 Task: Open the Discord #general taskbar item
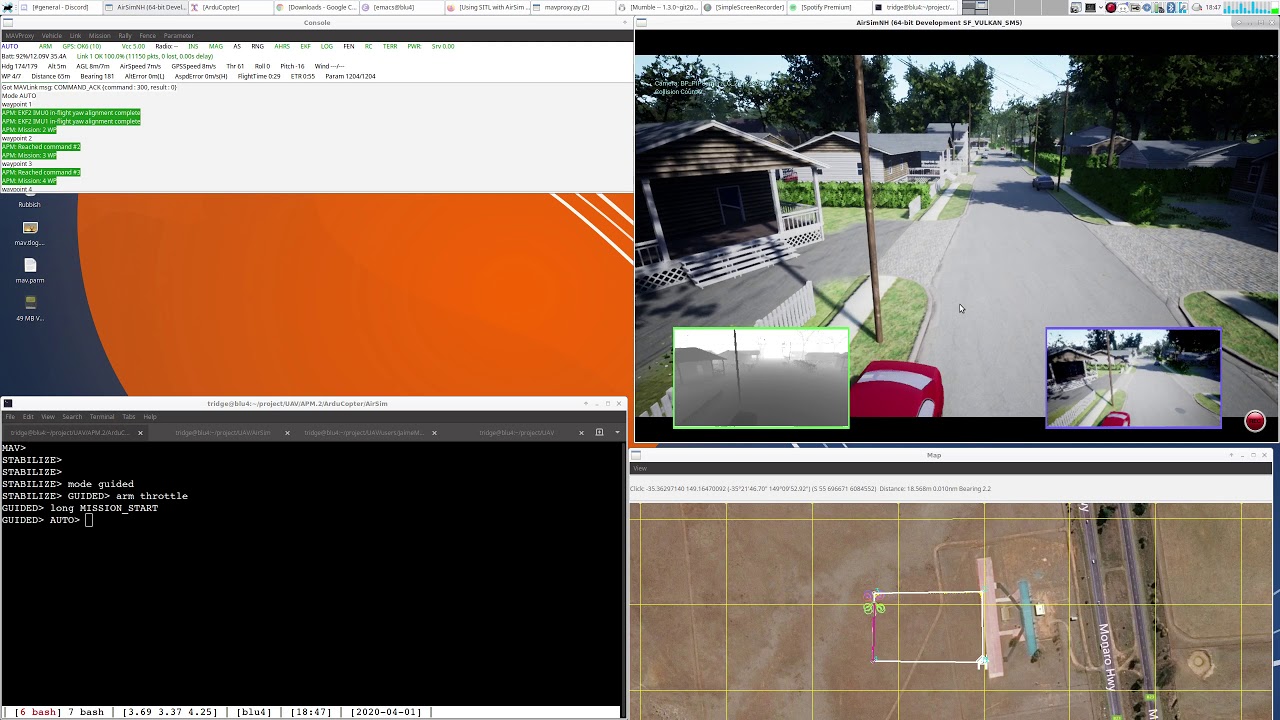point(60,7)
